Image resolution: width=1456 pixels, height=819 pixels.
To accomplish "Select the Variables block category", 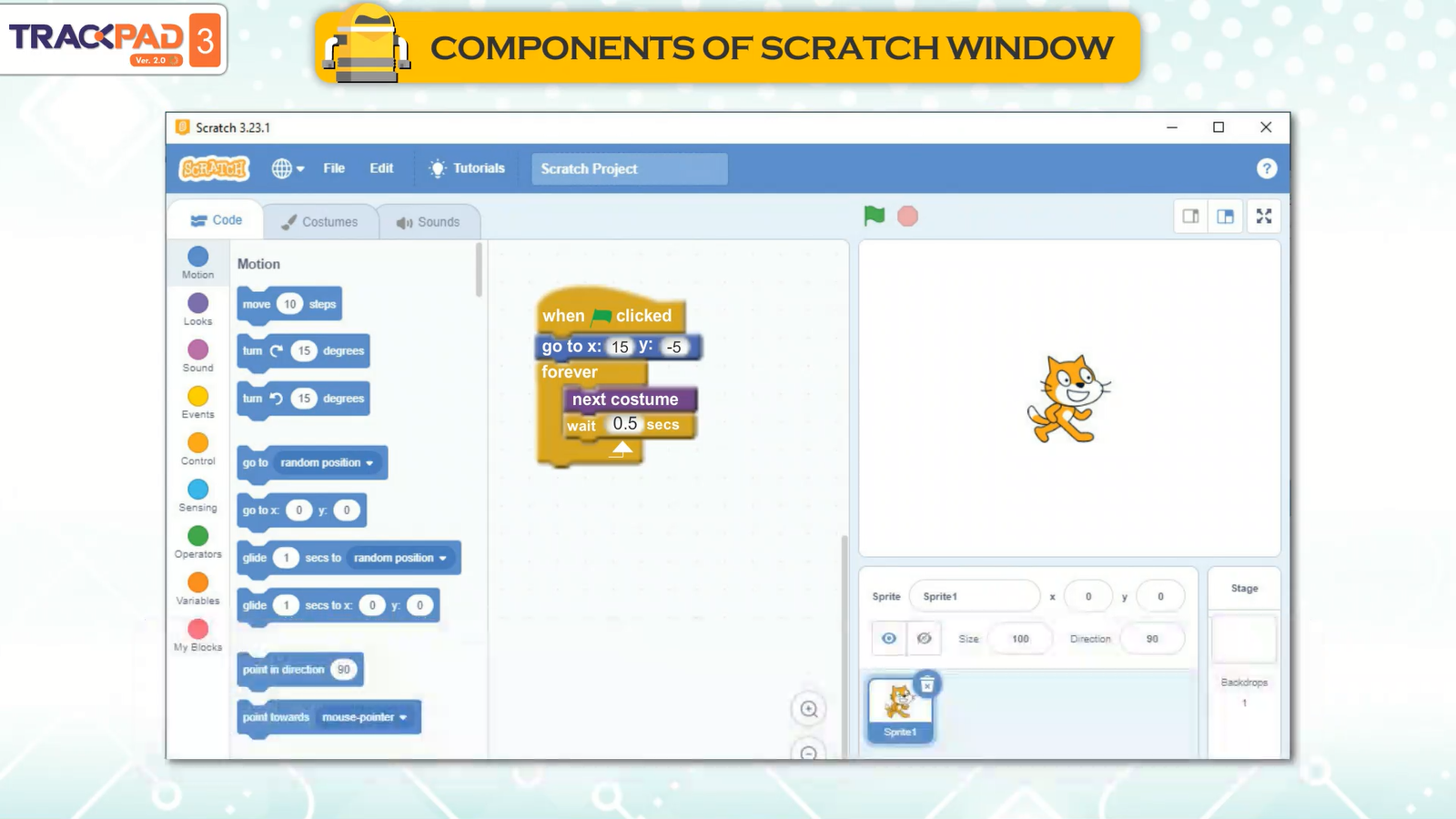I will [197, 588].
